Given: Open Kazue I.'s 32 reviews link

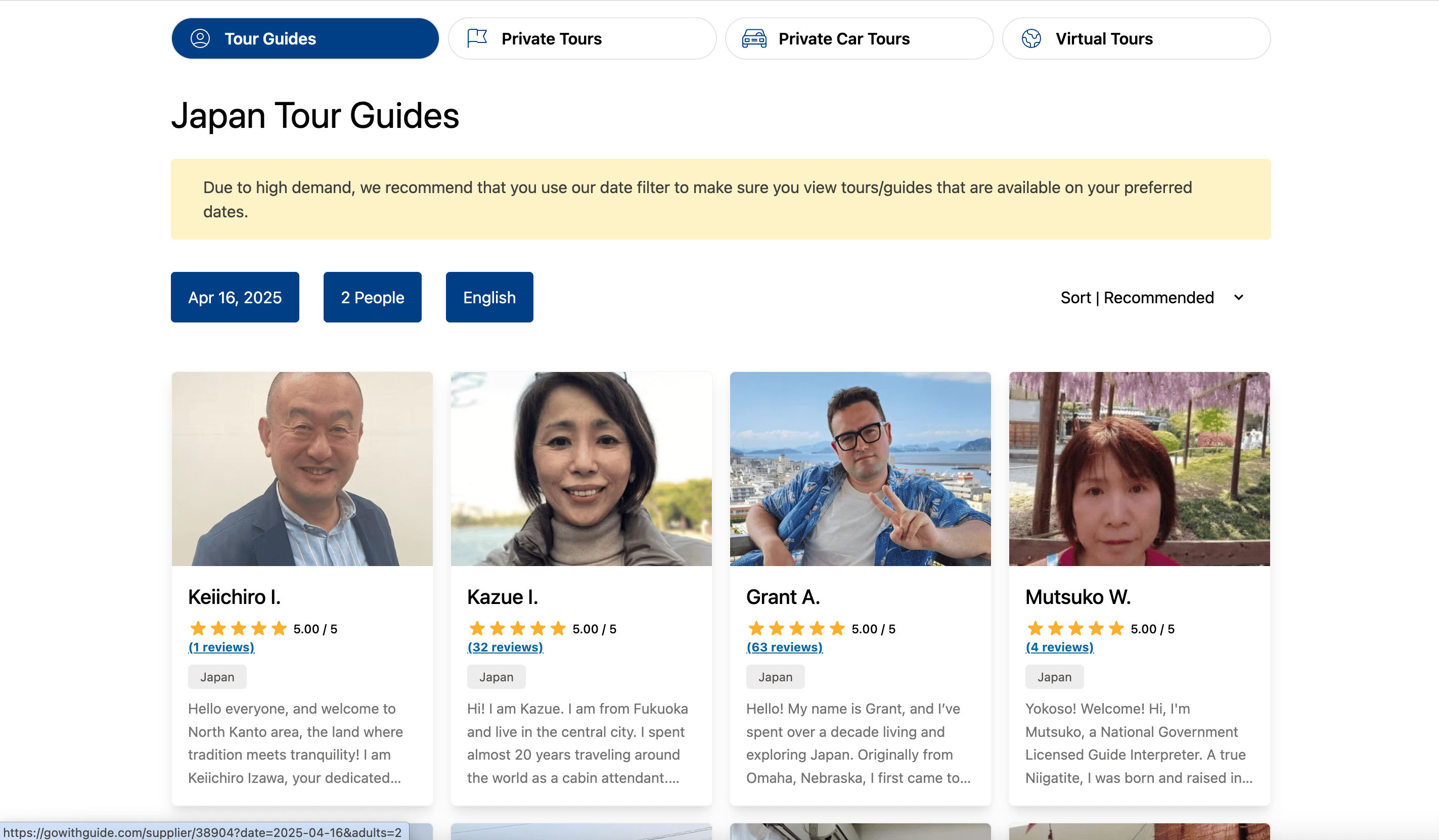Looking at the screenshot, I should [505, 647].
